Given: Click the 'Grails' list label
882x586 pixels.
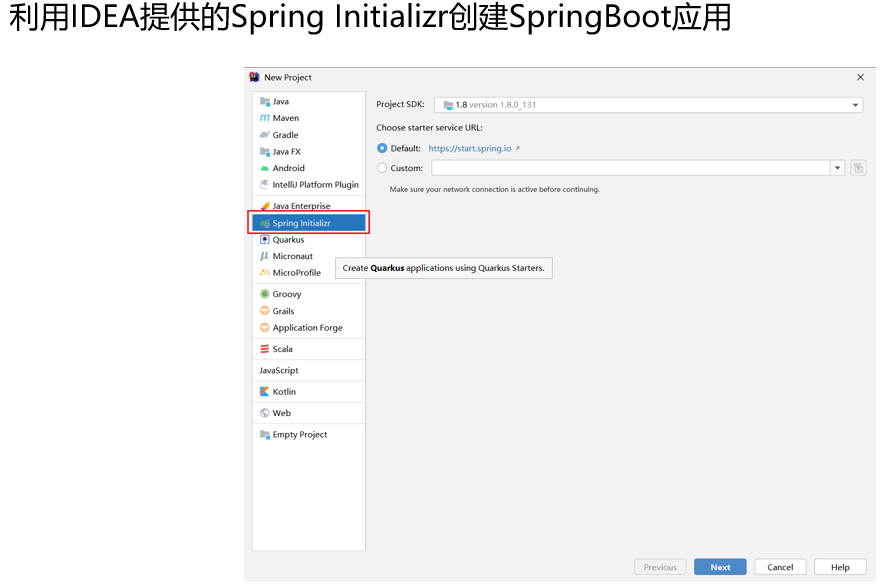Looking at the screenshot, I should pos(284,311).
